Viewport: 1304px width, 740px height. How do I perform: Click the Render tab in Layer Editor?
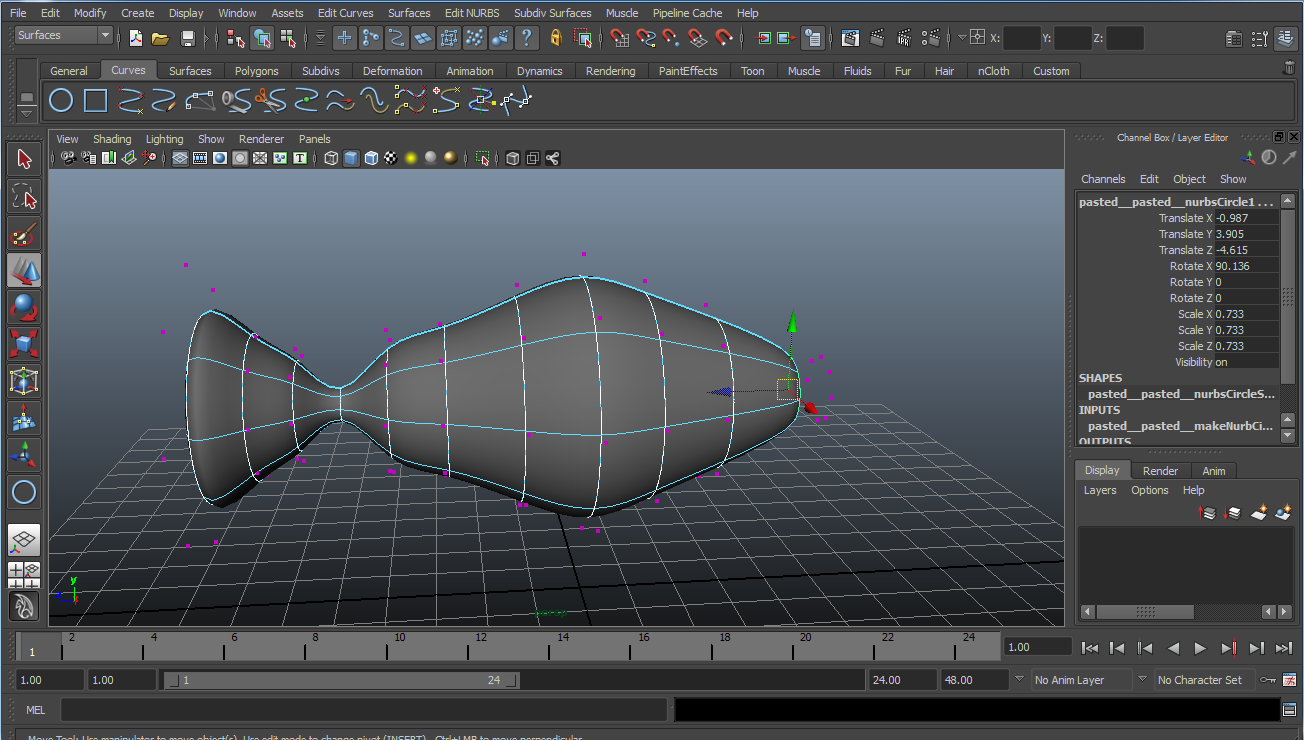coord(1160,470)
